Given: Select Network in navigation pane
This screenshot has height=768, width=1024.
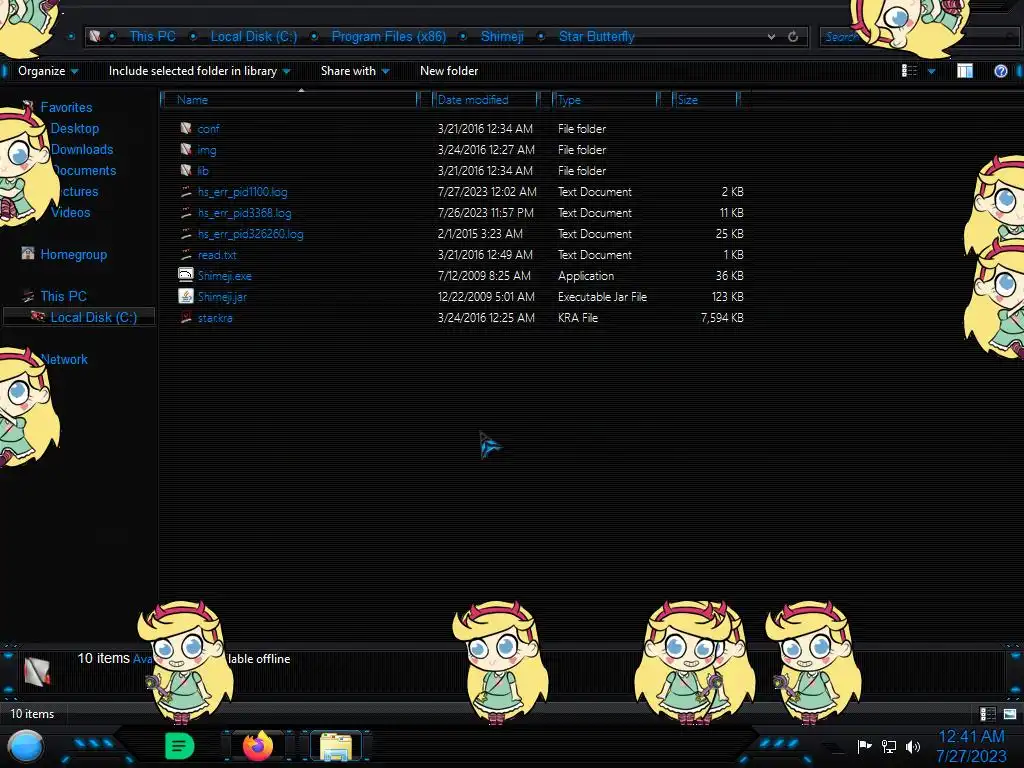Looking at the screenshot, I should click(x=63, y=359).
